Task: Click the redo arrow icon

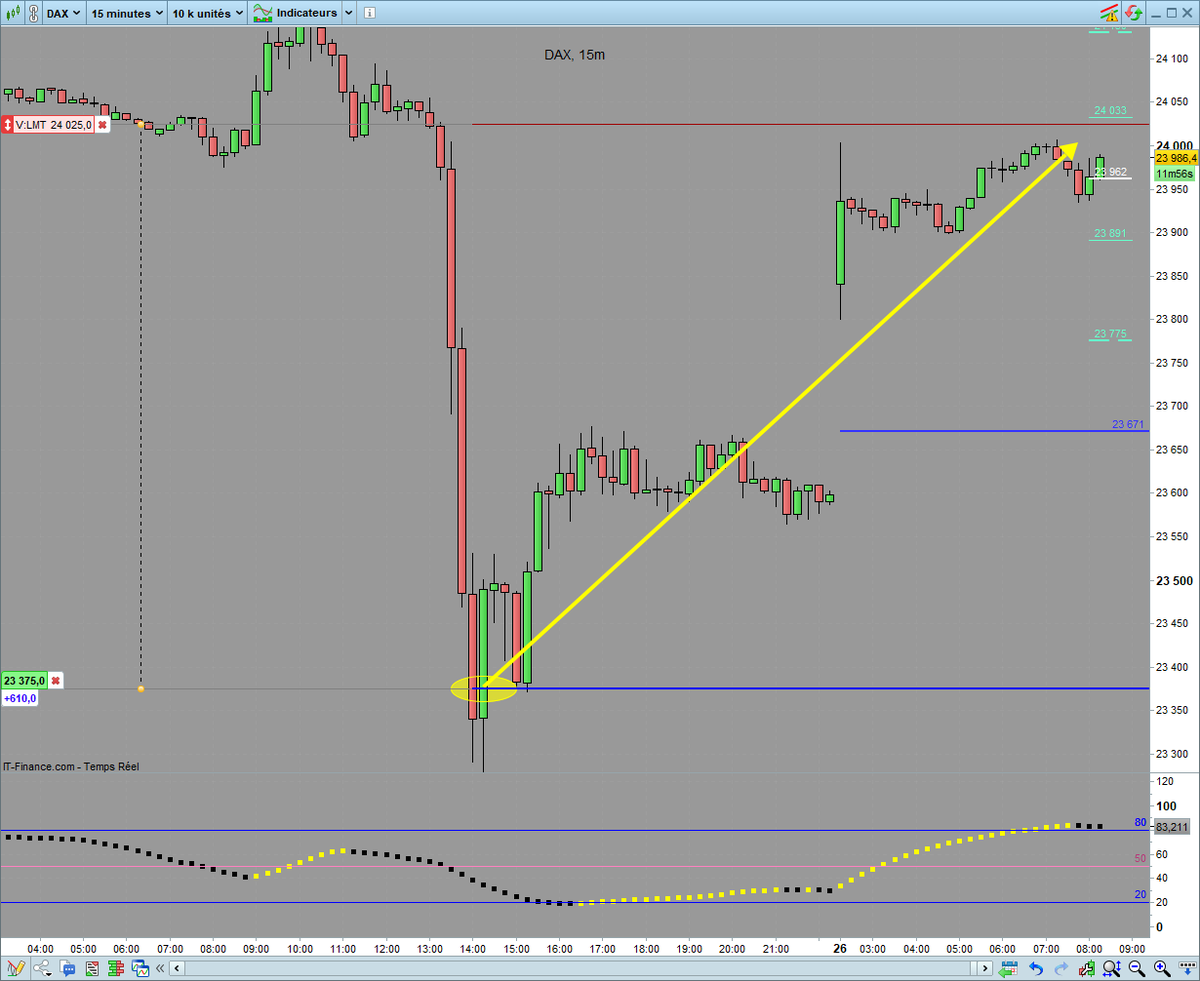Action: [1061, 968]
